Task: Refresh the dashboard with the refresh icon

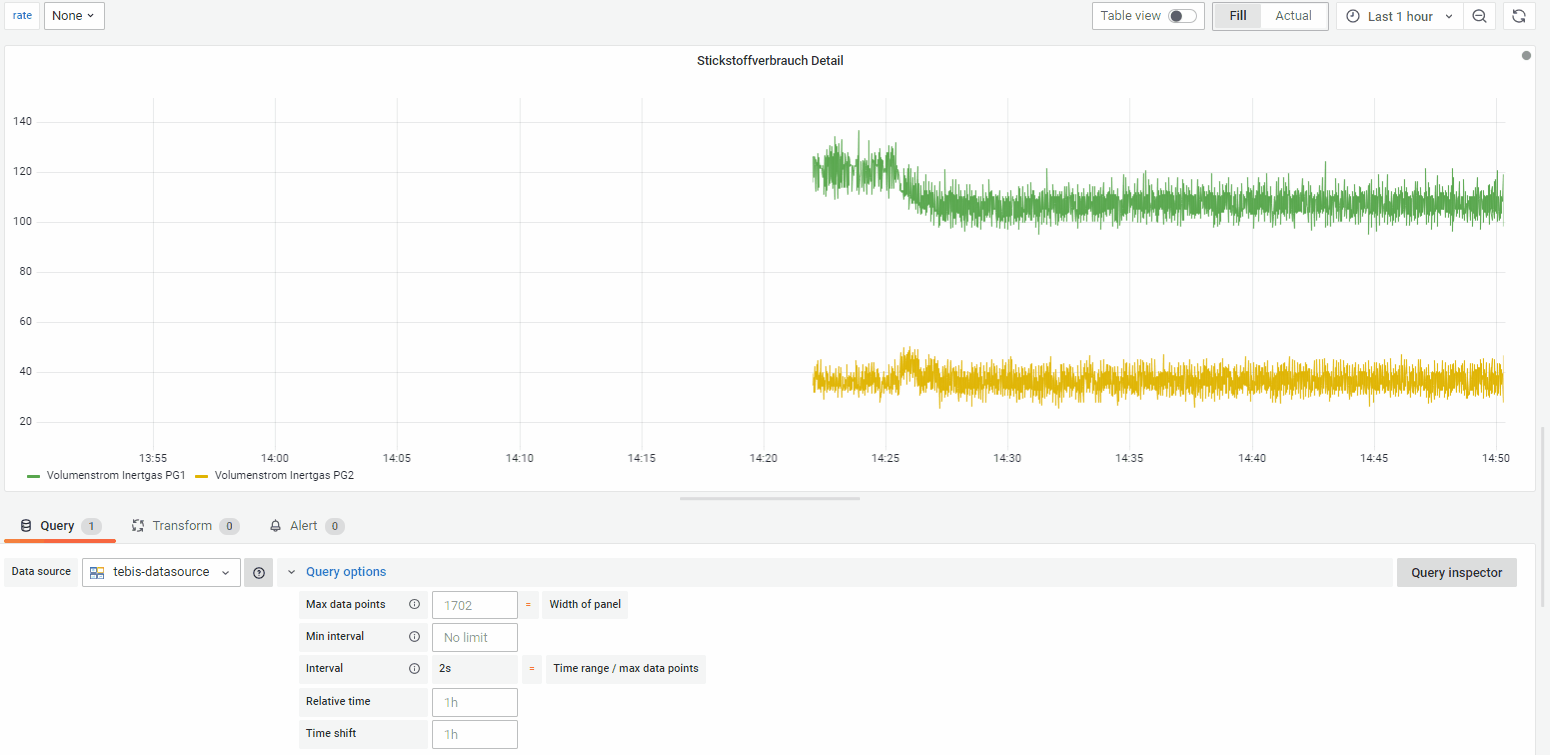Action: pyautogui.click(x=1518, y=16)
